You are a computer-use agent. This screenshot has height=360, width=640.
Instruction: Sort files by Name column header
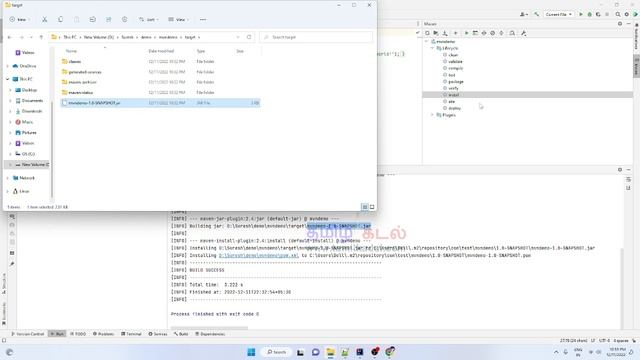click(x=71, y=51)
